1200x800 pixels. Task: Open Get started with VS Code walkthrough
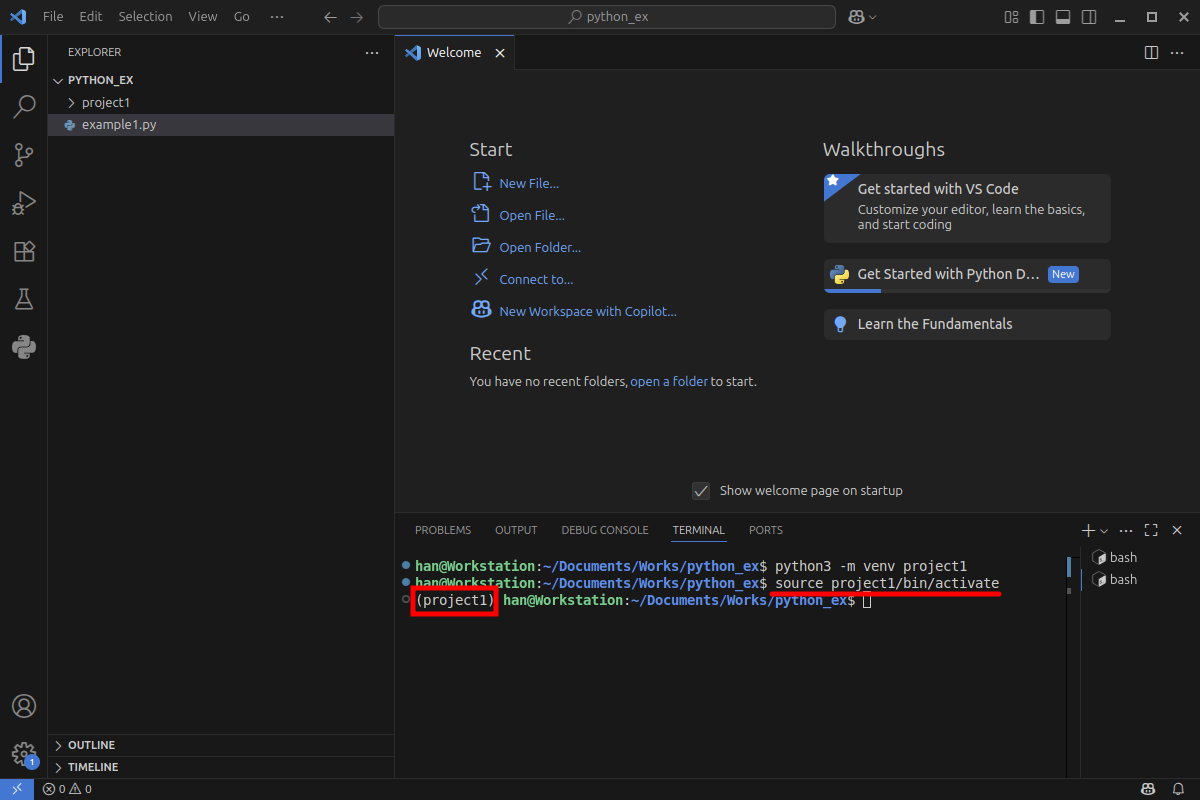[x=967, y=208]
